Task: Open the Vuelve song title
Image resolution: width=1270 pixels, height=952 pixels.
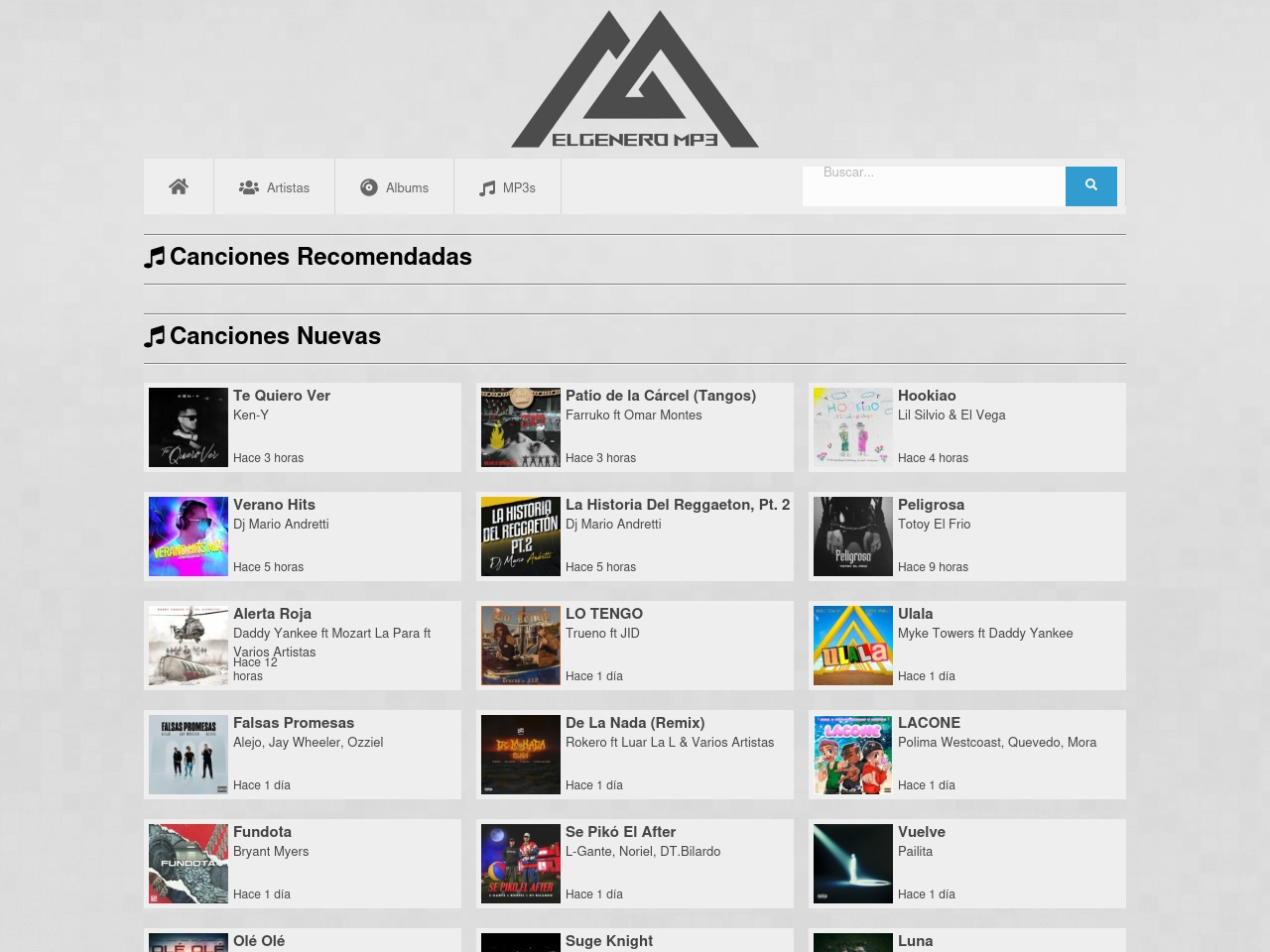Action: click(922, 832)
